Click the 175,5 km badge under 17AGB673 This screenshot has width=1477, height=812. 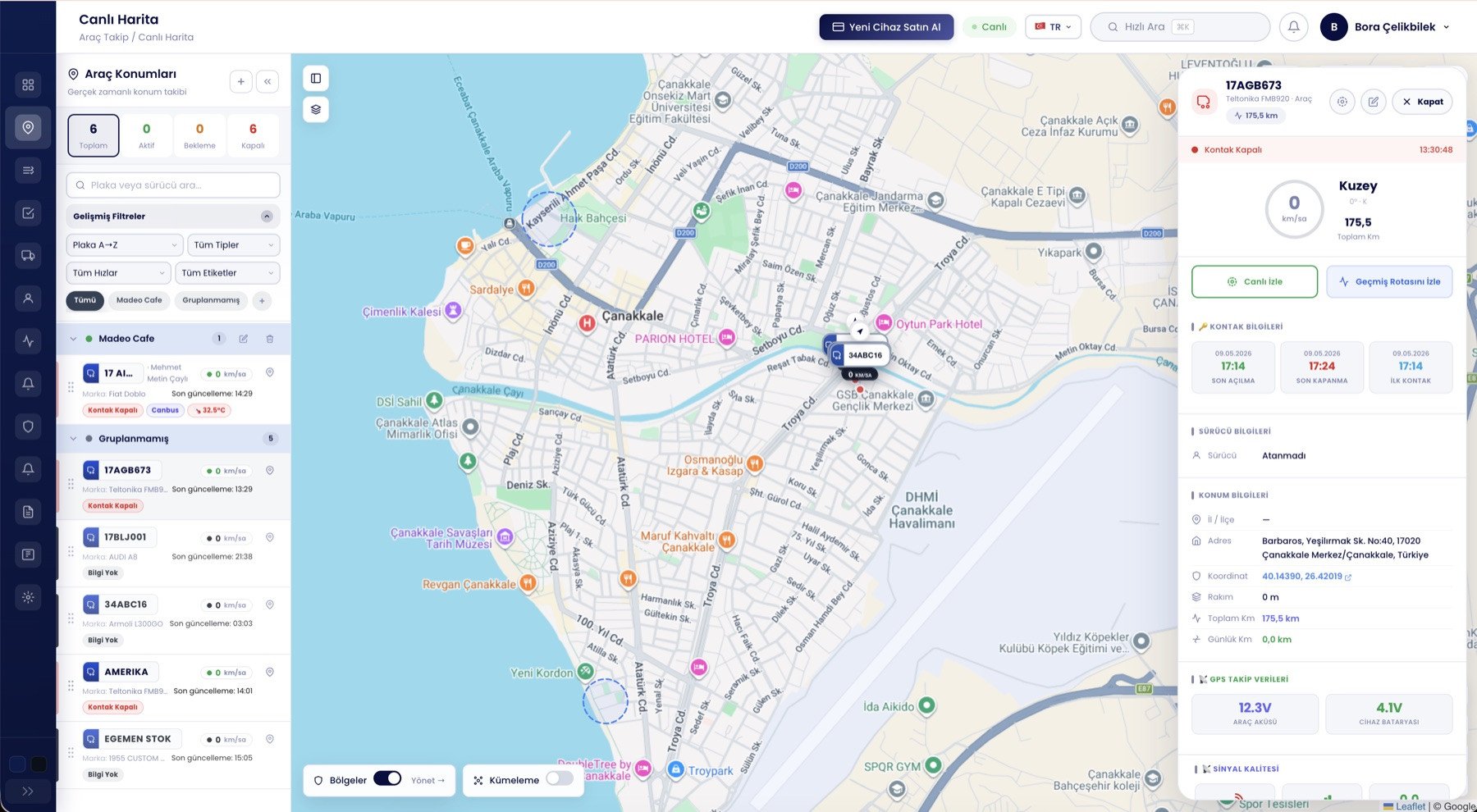click(x=1255, y=116)
